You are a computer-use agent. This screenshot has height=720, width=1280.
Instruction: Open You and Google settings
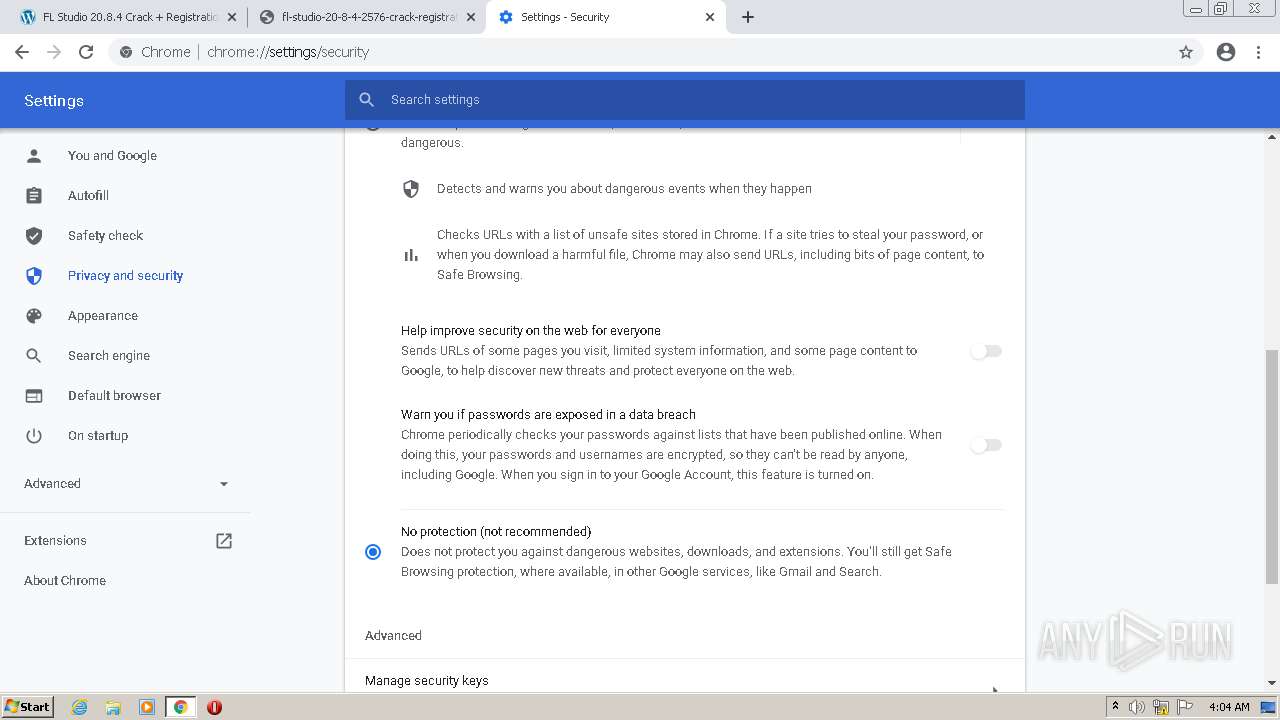point(112,156)
